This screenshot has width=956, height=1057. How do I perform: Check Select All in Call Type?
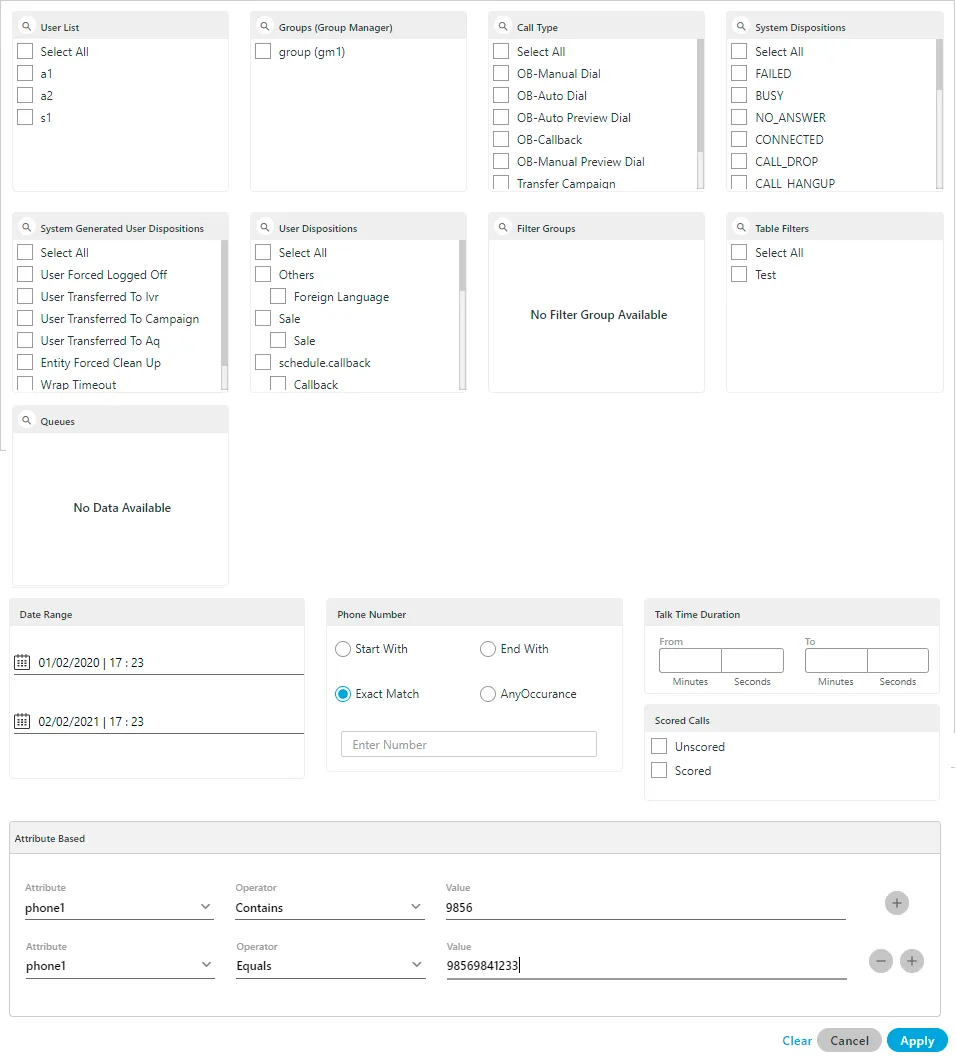point(501,51)
